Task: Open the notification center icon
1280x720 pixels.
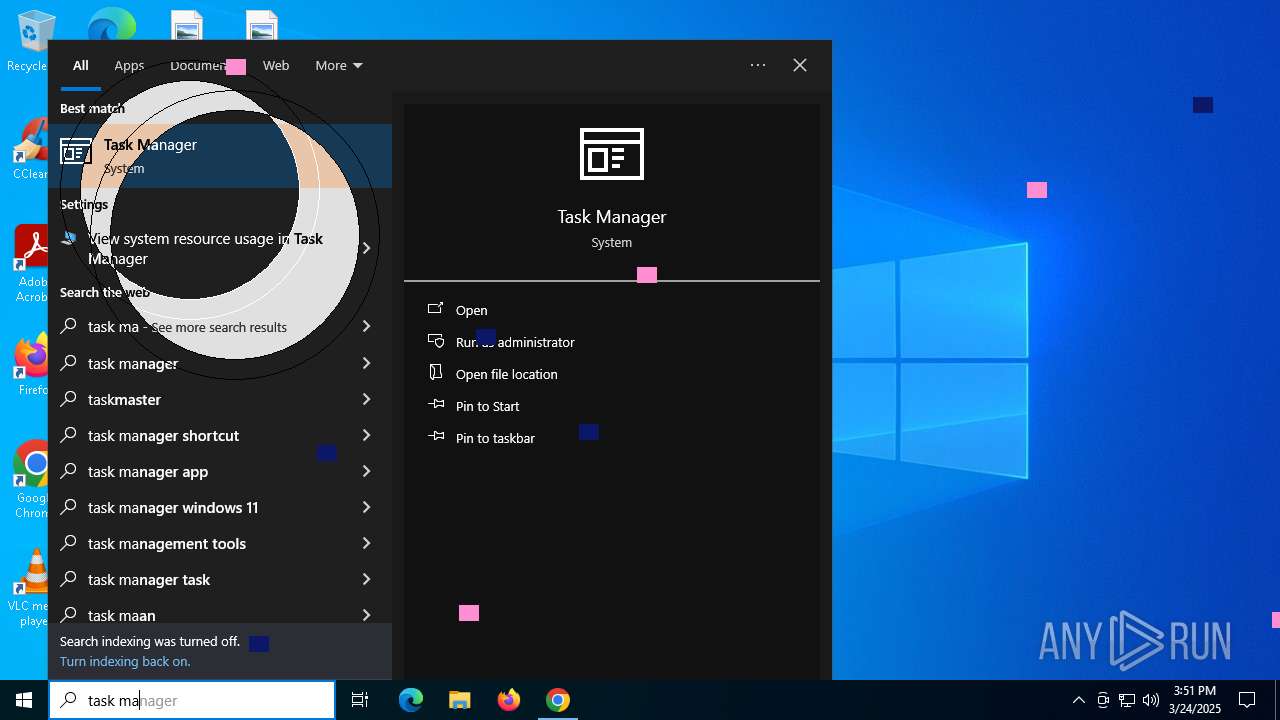Action: click(x=1247, y=700)
